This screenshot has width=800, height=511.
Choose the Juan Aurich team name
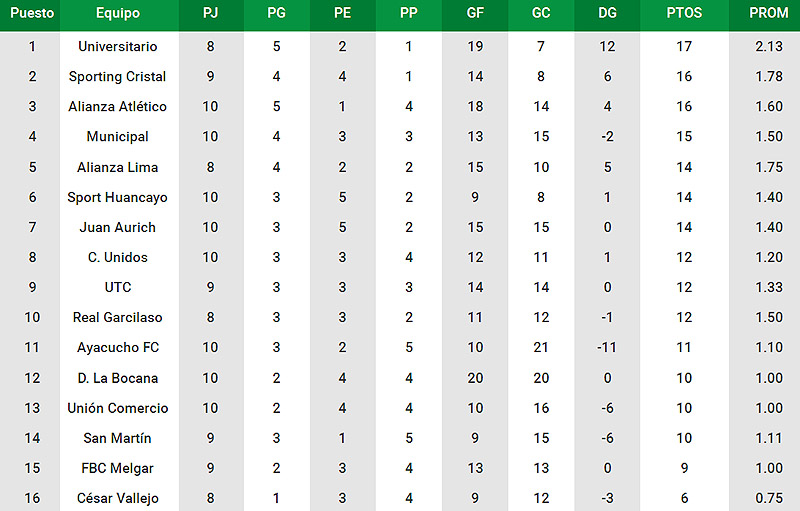coord(117,227)
